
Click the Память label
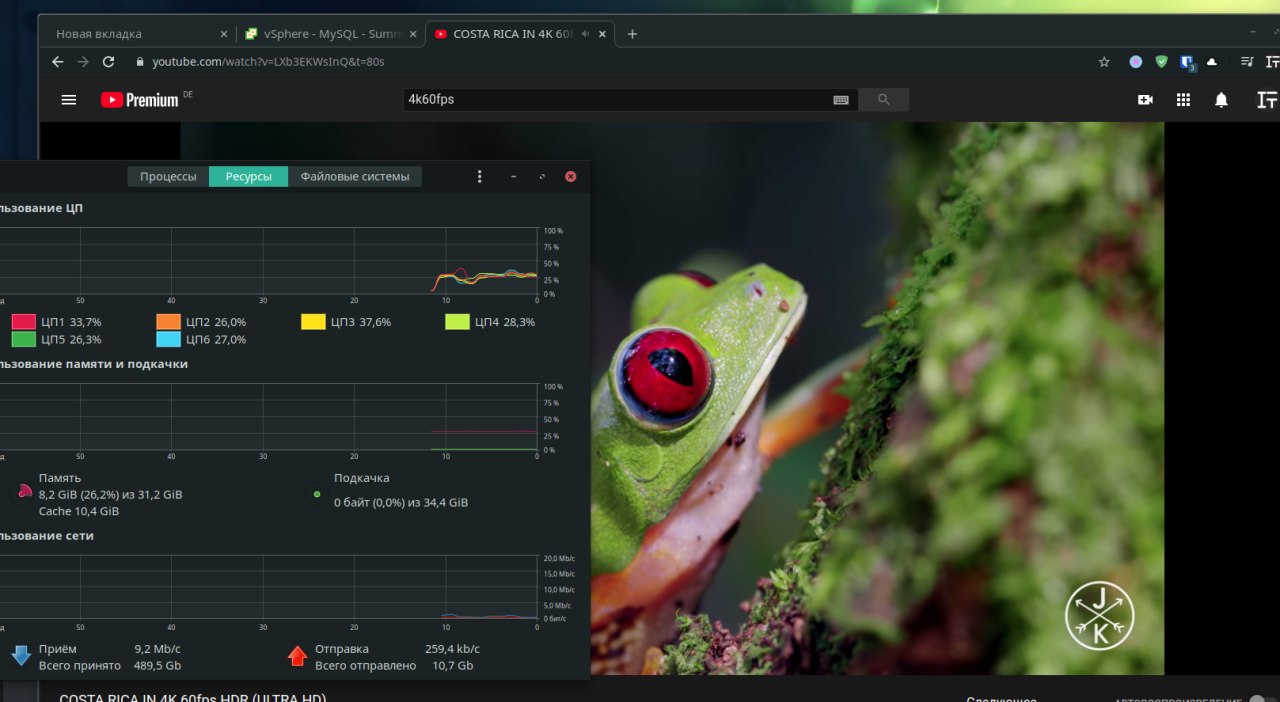click(x=60, y=478)
